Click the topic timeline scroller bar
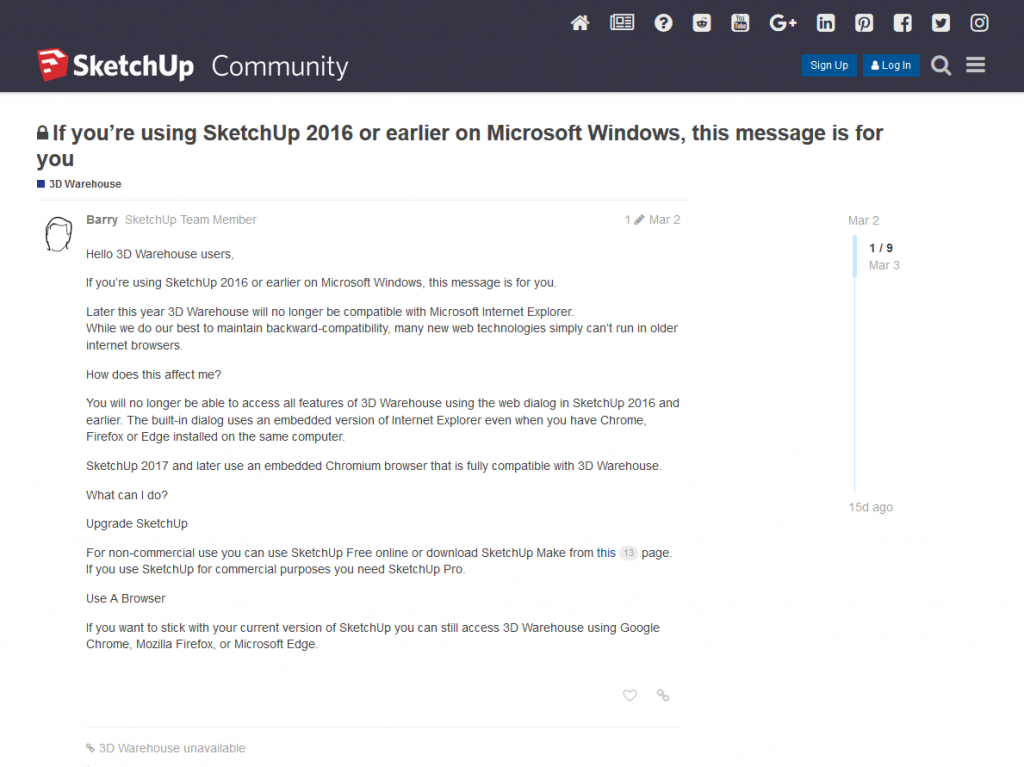This screenshot has height=767, width=1024. click(x=855, y=257)
